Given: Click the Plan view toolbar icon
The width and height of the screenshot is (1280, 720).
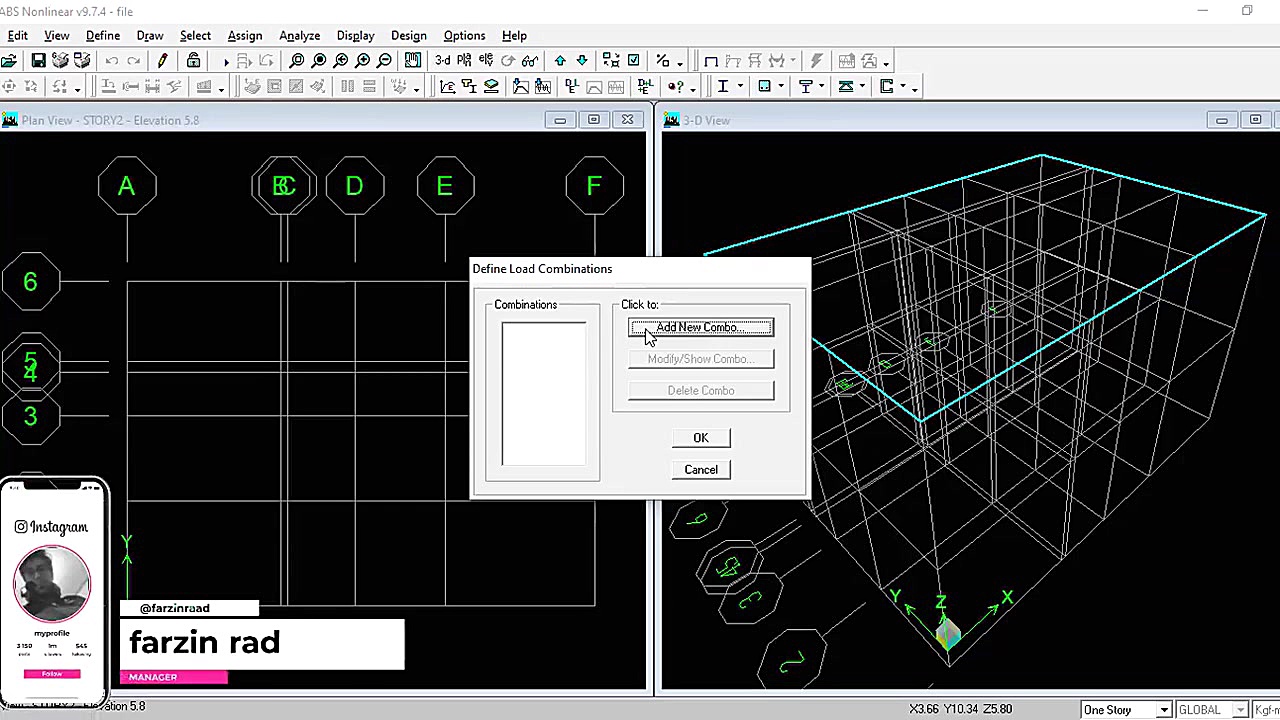Looking at the screenshot, I should tap(465, 61).
